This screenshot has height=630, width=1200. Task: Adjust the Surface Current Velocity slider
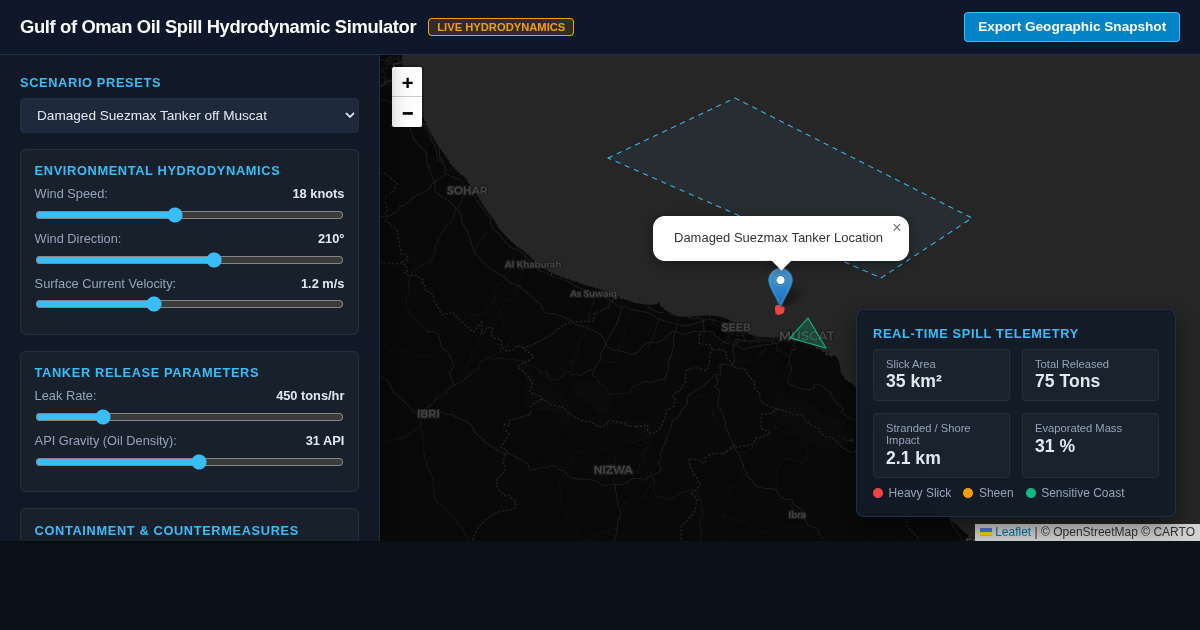189,303
